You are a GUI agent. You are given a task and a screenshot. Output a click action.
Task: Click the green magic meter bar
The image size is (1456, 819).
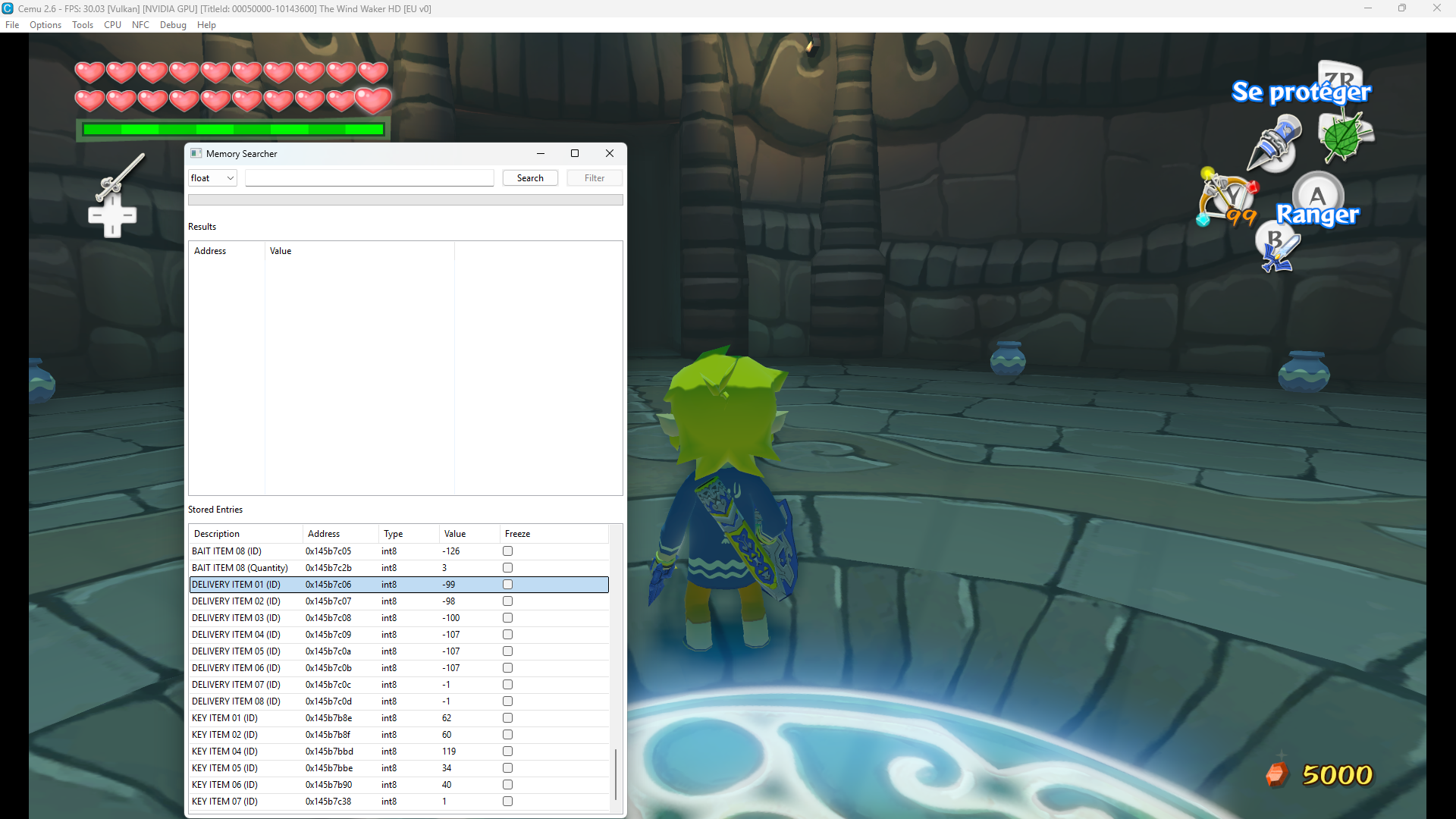pyautogui.click(x=233, y=130)
